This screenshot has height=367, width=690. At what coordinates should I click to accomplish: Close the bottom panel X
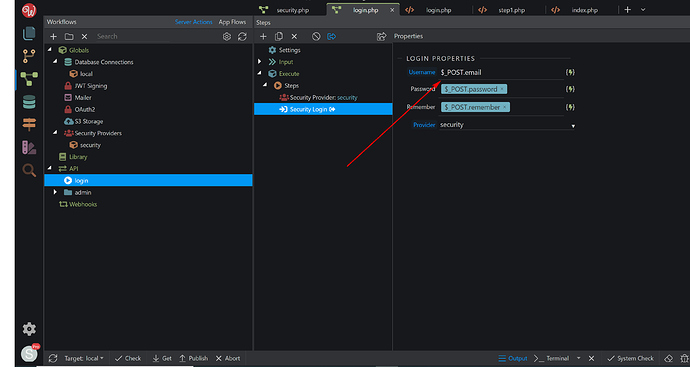point(591,358)
